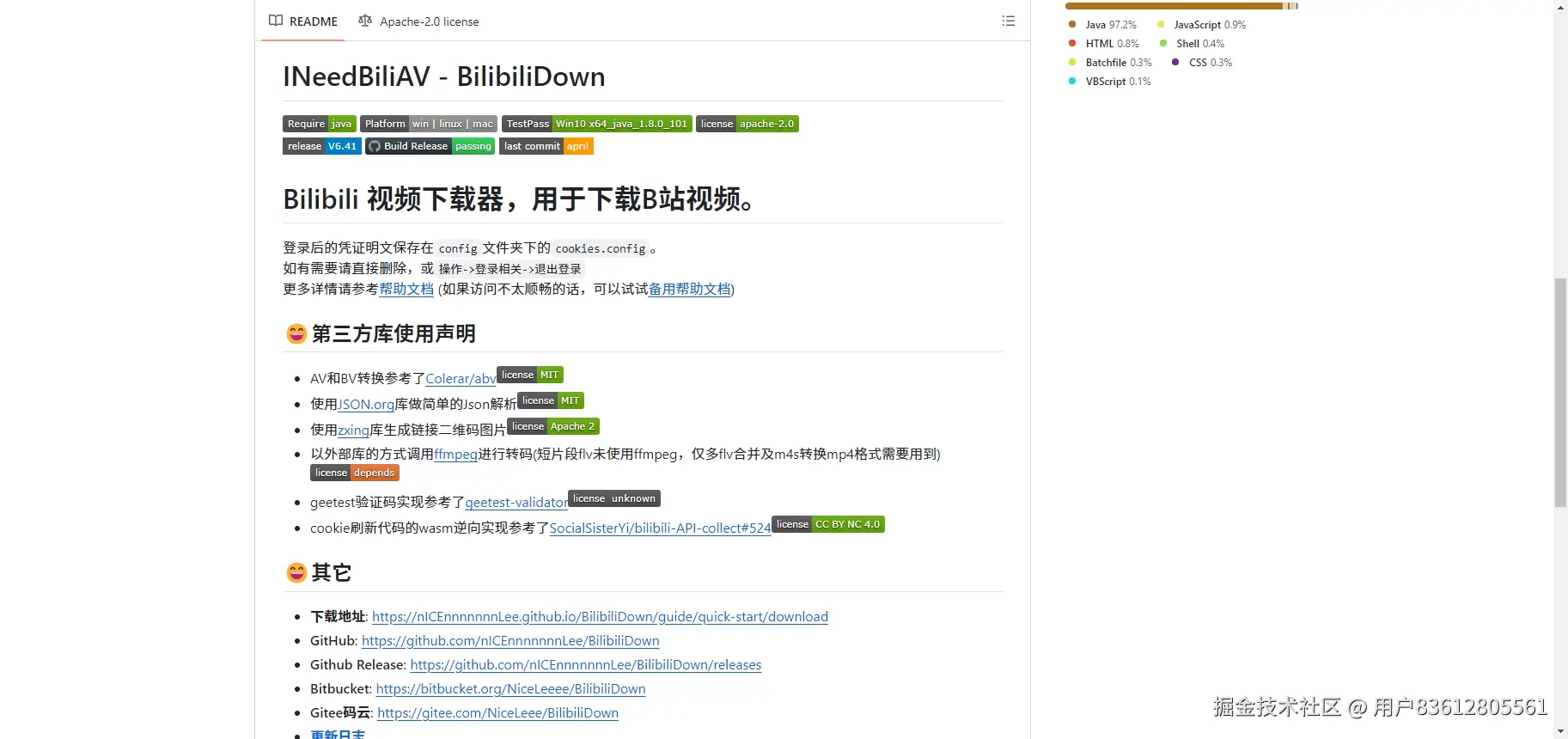Image resolution: width=1568 pixels, height=739 pixels.
Task: Click the license apache-2.0 badge
Action: click(x=747, y=124)
